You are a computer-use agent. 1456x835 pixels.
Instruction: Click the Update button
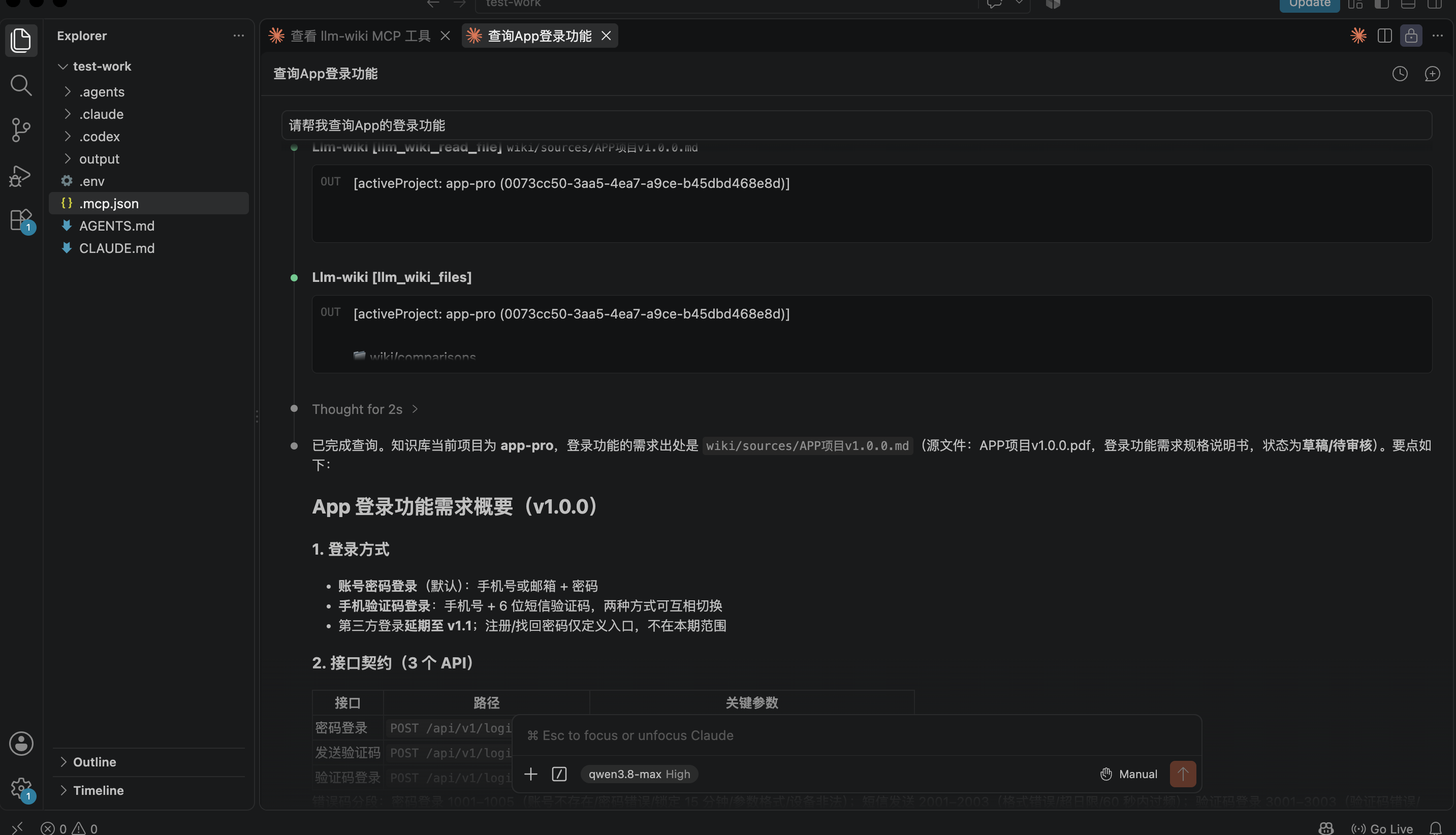pos(1309,5)
